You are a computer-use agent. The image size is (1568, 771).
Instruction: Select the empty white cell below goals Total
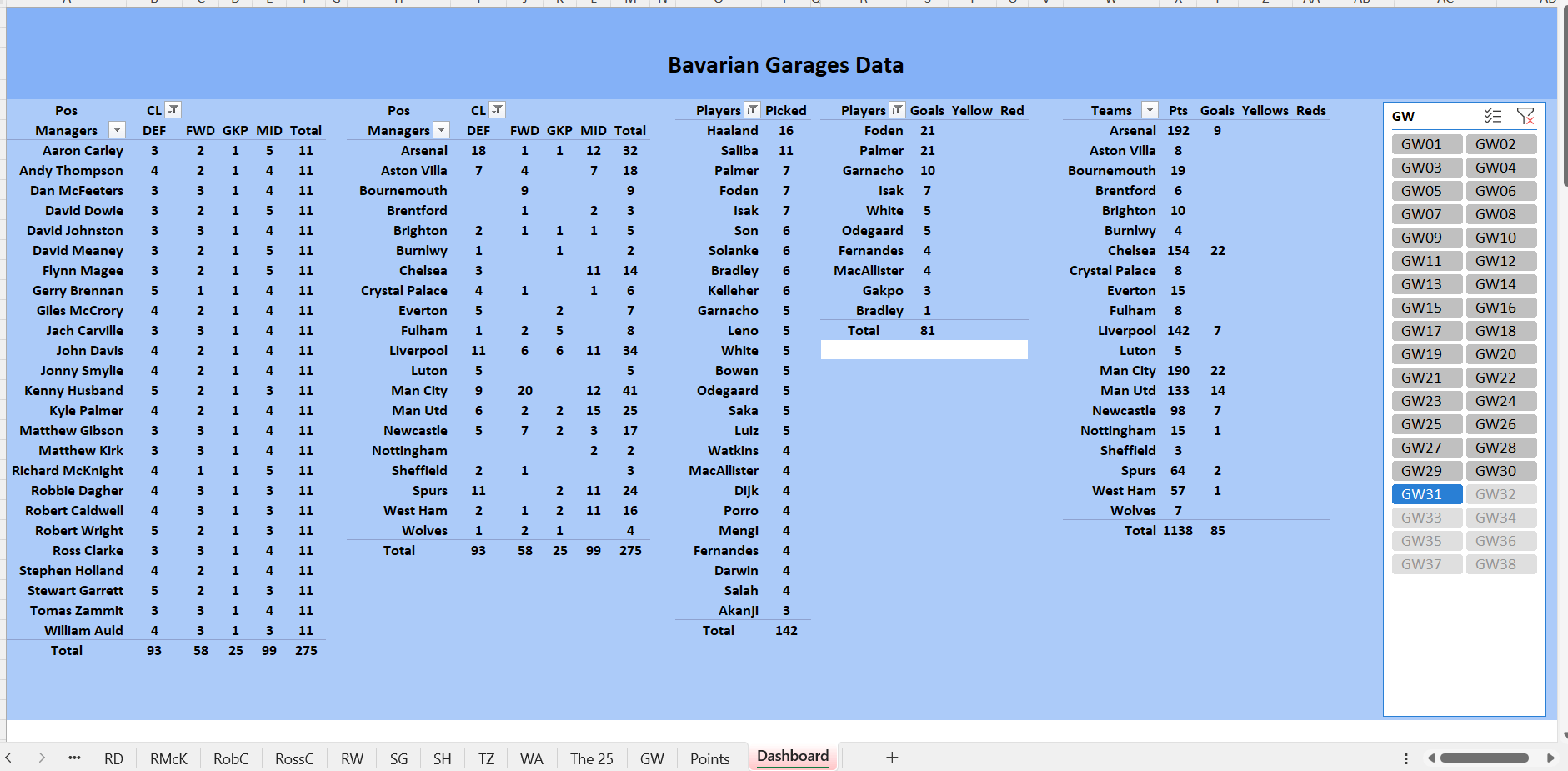(x=924, y=350)
